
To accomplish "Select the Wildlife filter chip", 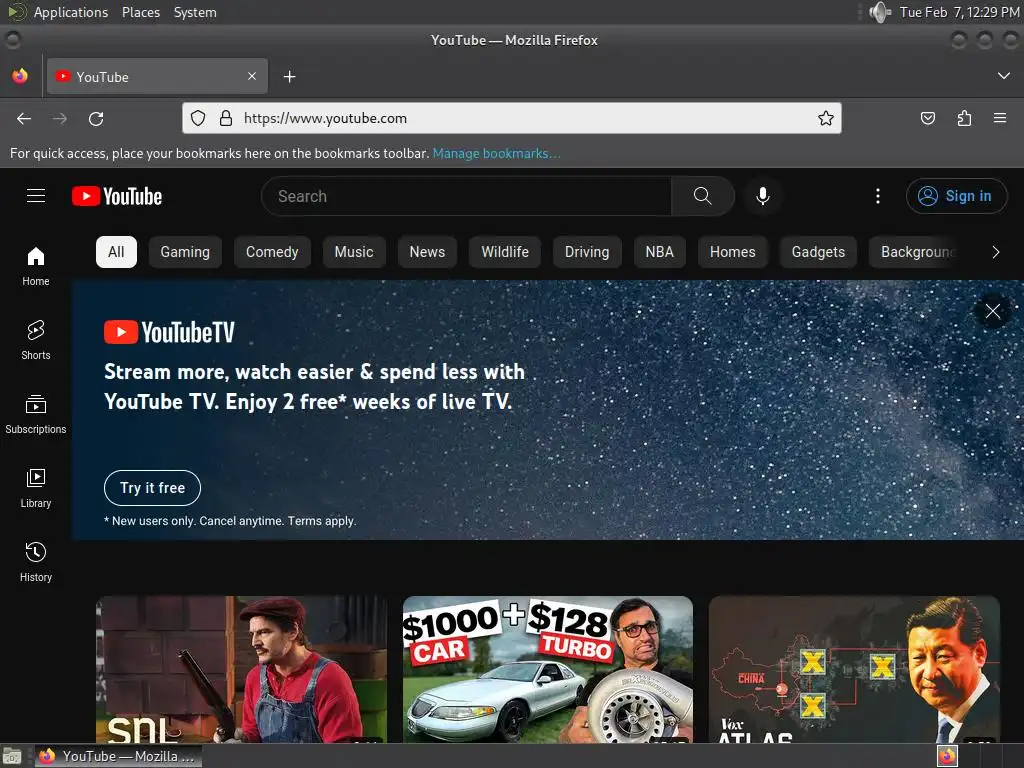I will [x=505, y=252].
